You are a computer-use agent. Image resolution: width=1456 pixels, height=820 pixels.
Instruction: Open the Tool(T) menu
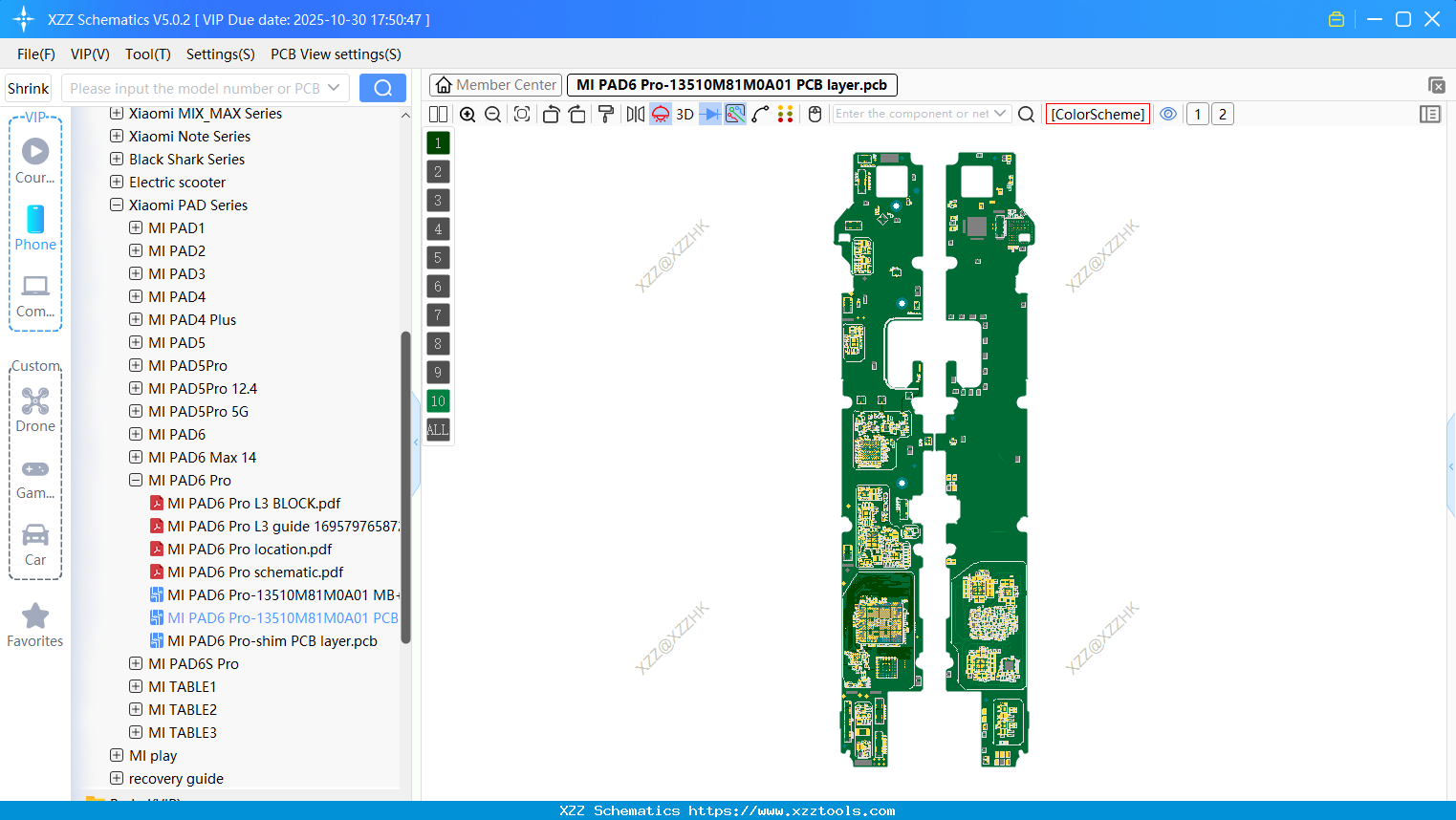coord(148,54)
